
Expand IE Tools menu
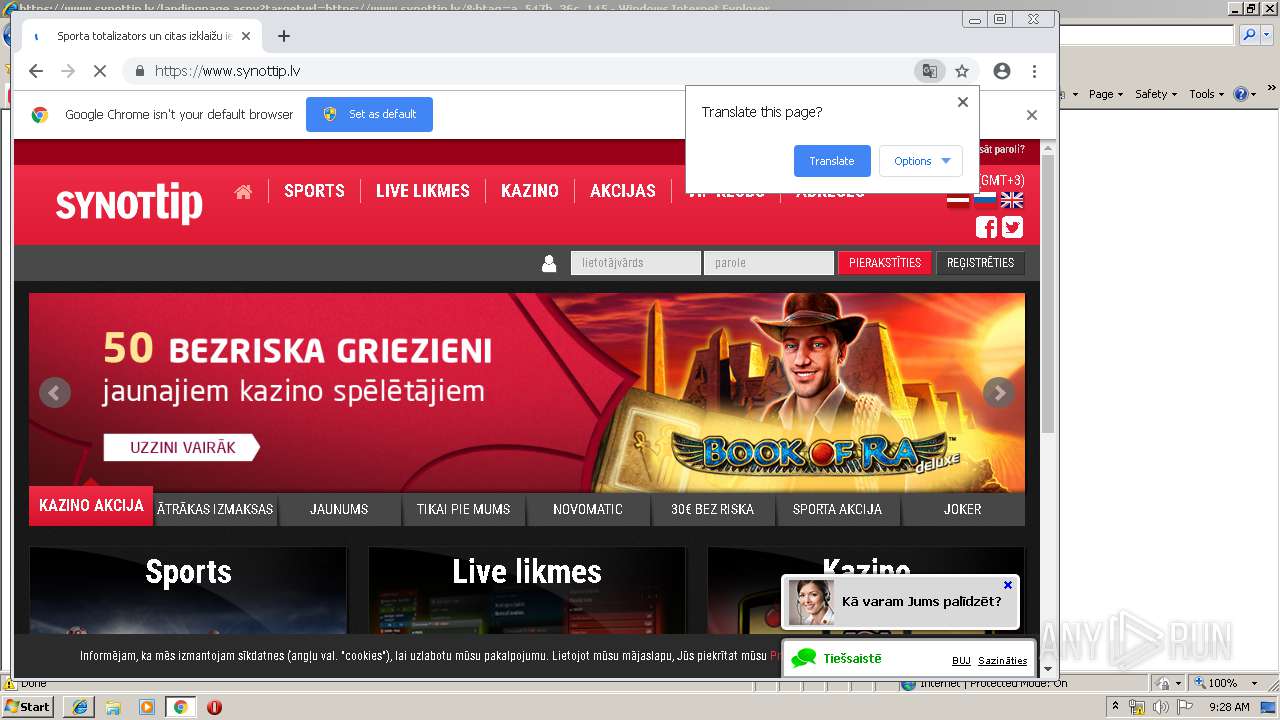[1206, 94]
